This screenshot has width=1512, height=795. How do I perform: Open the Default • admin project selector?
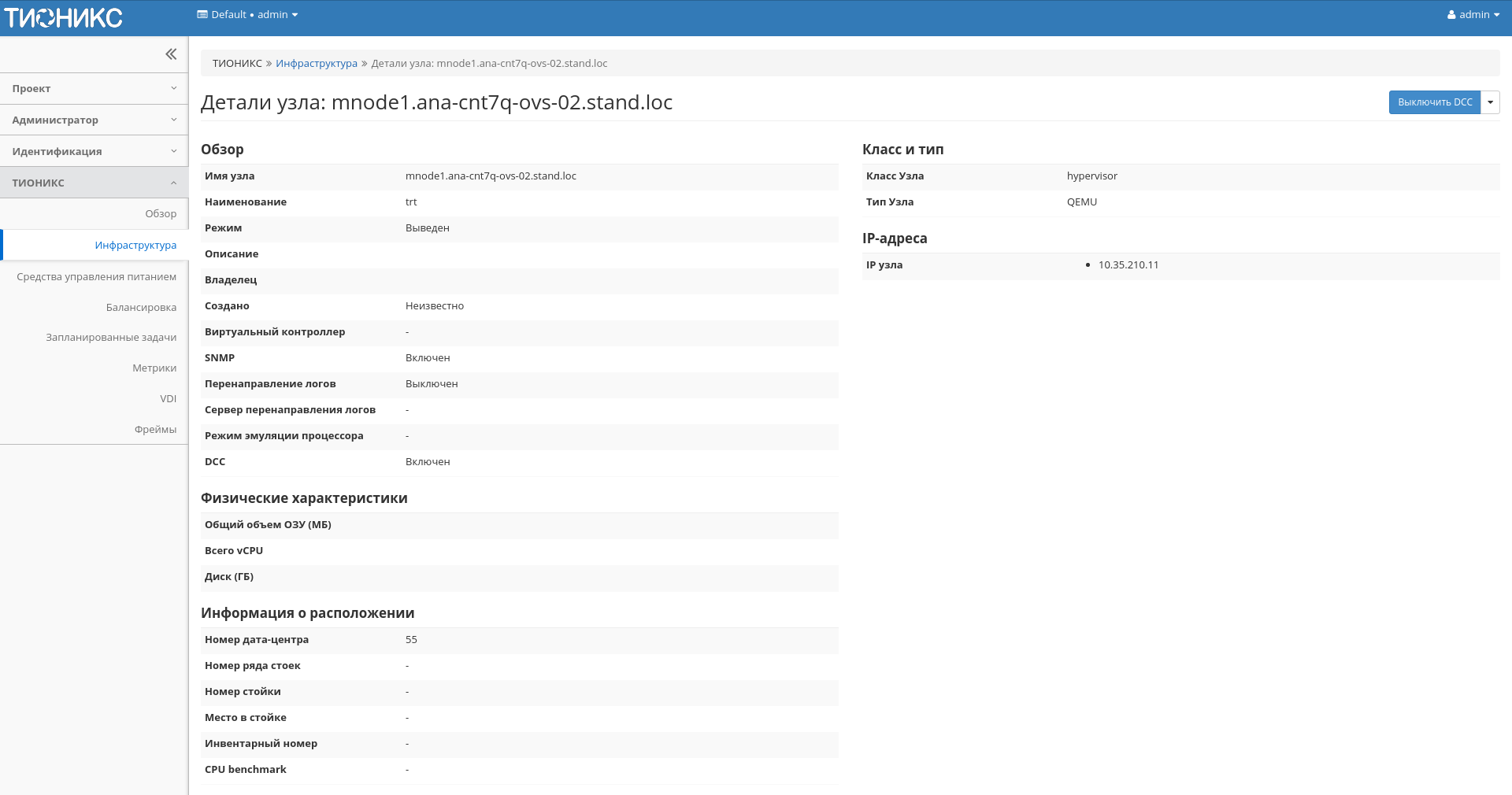[247, 15]
